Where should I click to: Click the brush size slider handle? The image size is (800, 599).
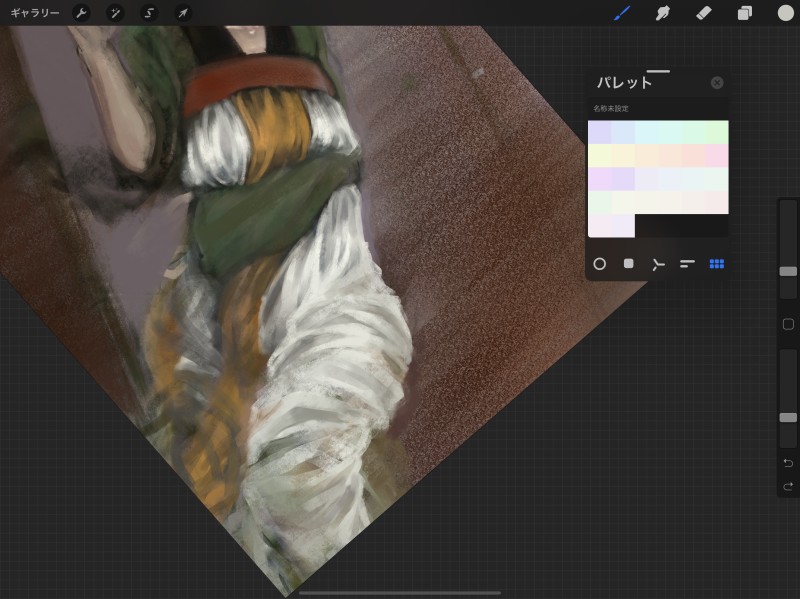tap(788, 271)
